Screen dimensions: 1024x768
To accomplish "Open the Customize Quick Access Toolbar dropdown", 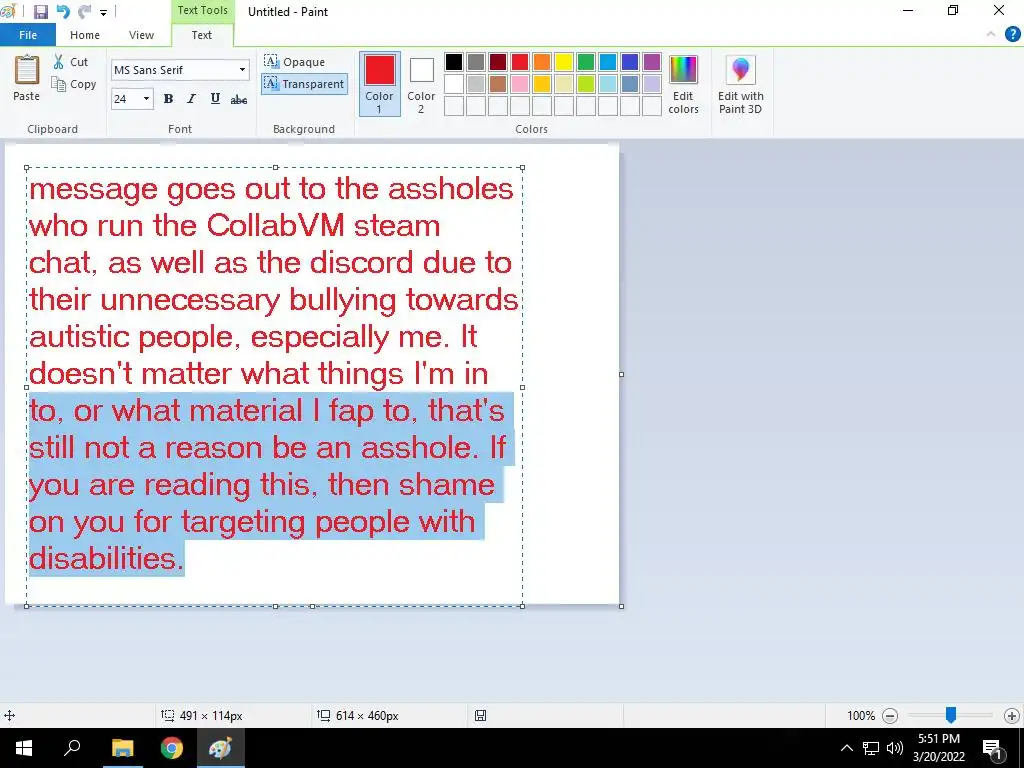I will pos(103,12).
